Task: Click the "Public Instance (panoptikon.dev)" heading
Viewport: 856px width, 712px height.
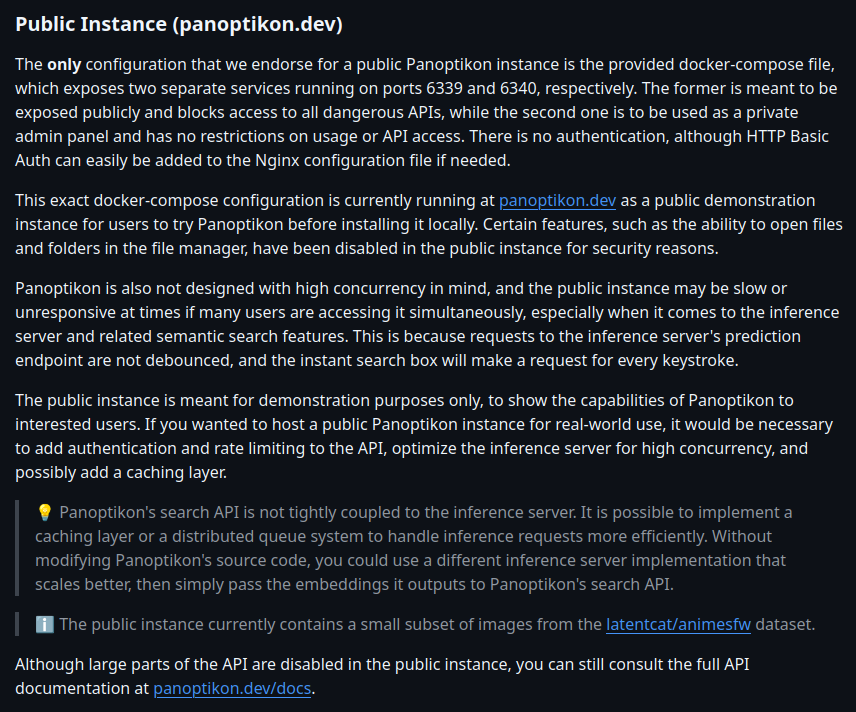Action: [179, 25]
